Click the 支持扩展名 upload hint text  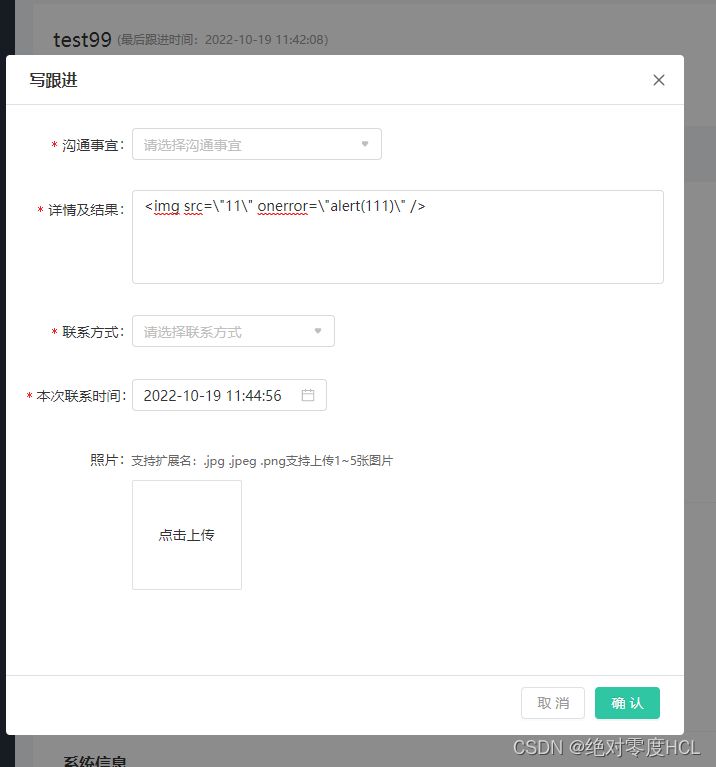pyautogui.click(x=262, y=461)
